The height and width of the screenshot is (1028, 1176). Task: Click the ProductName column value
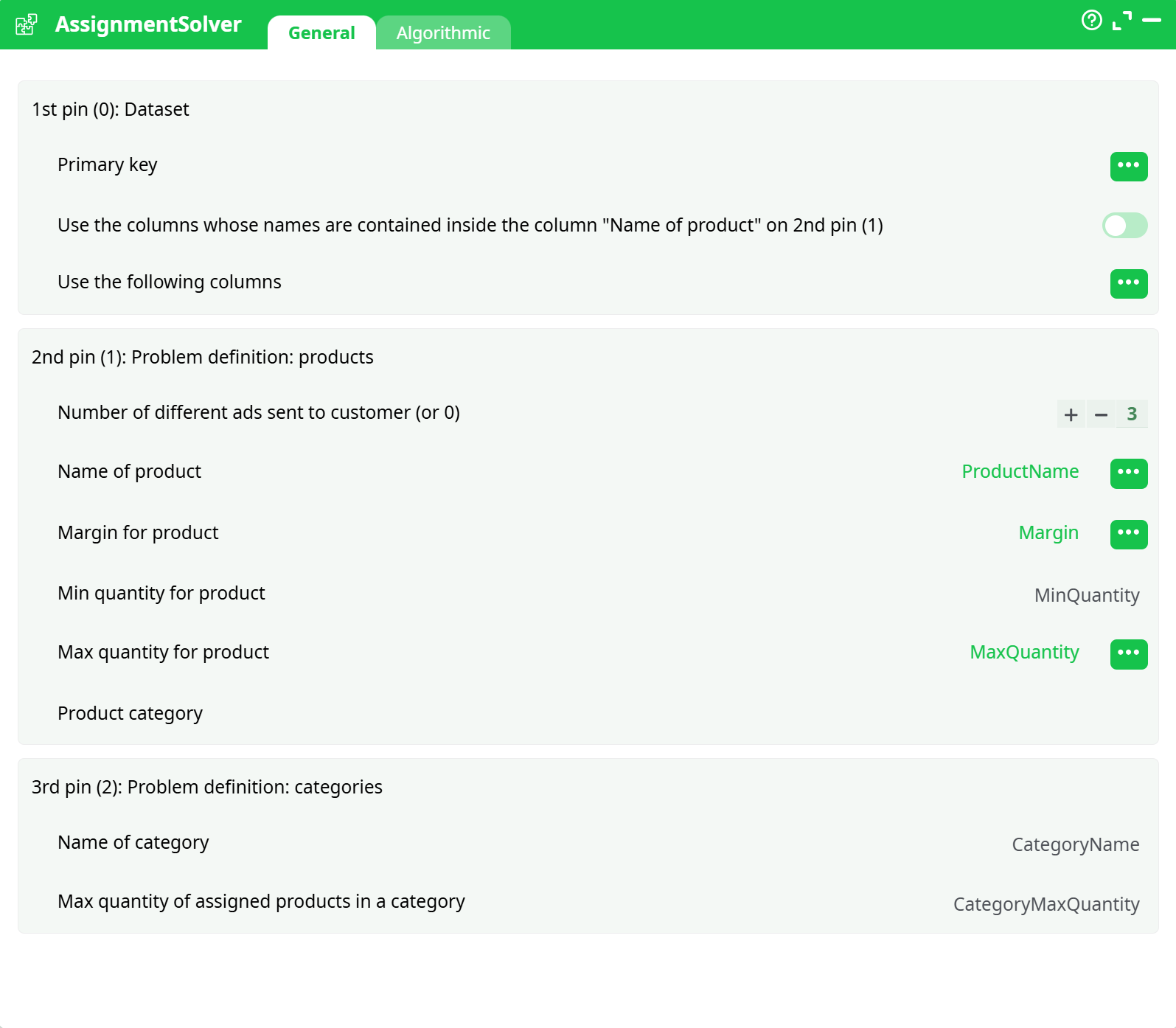1020,472
